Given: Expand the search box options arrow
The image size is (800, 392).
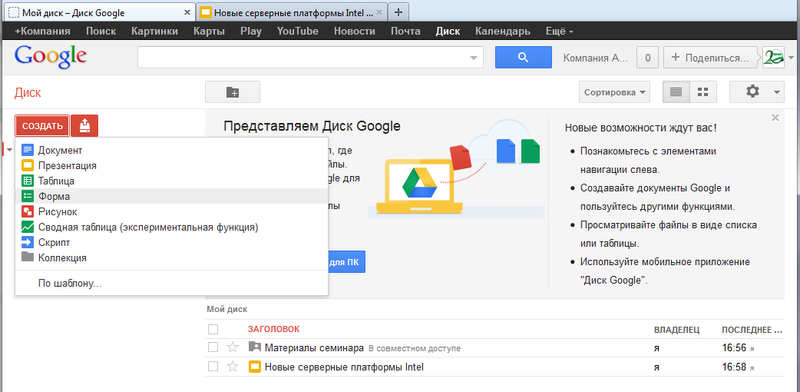Looking at the screenshot, I should tap(474, 58).
